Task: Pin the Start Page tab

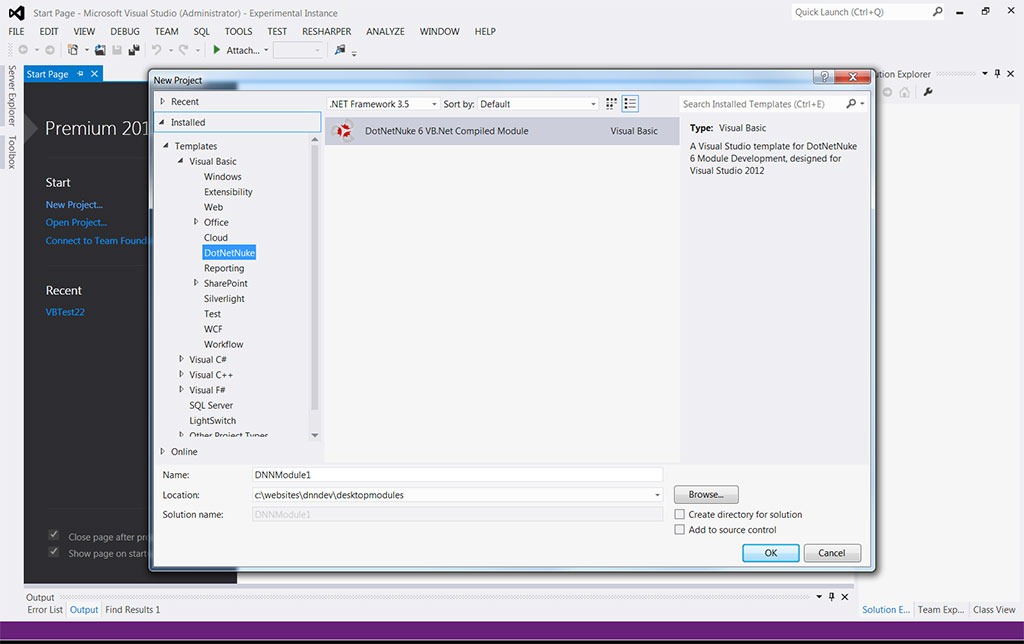Action: pyautogui.click(x=80, y=74)
